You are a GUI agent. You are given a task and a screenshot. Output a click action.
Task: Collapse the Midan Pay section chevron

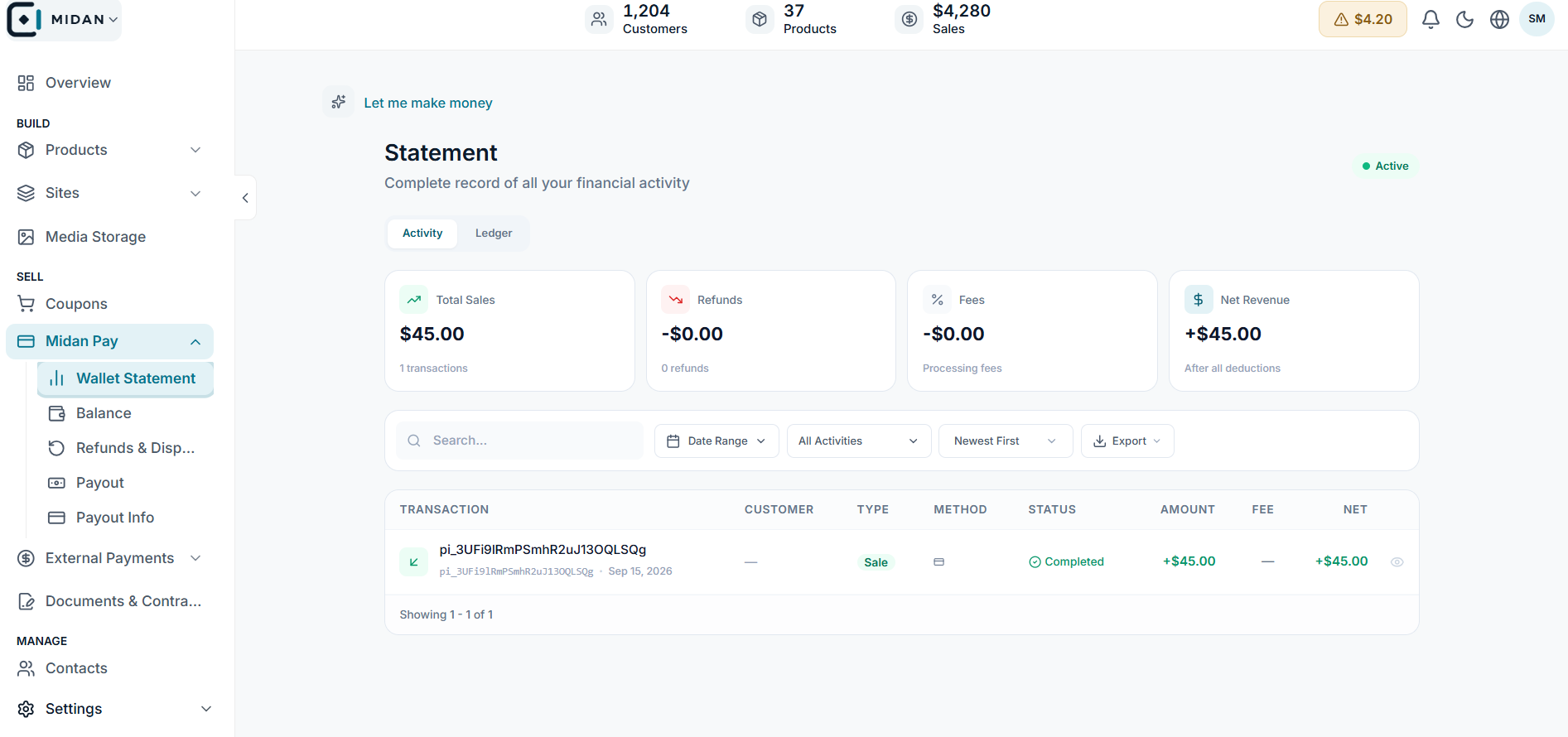195,342
